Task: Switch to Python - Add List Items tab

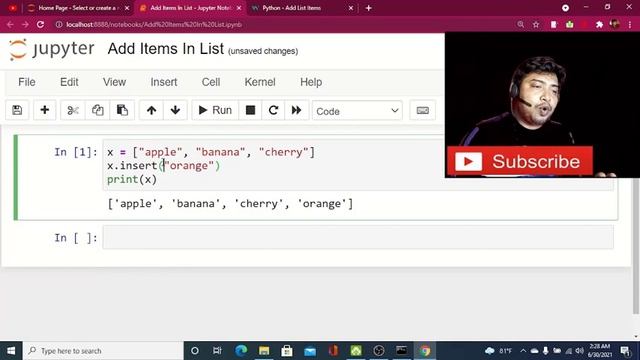Action: [x=301, y=8]
